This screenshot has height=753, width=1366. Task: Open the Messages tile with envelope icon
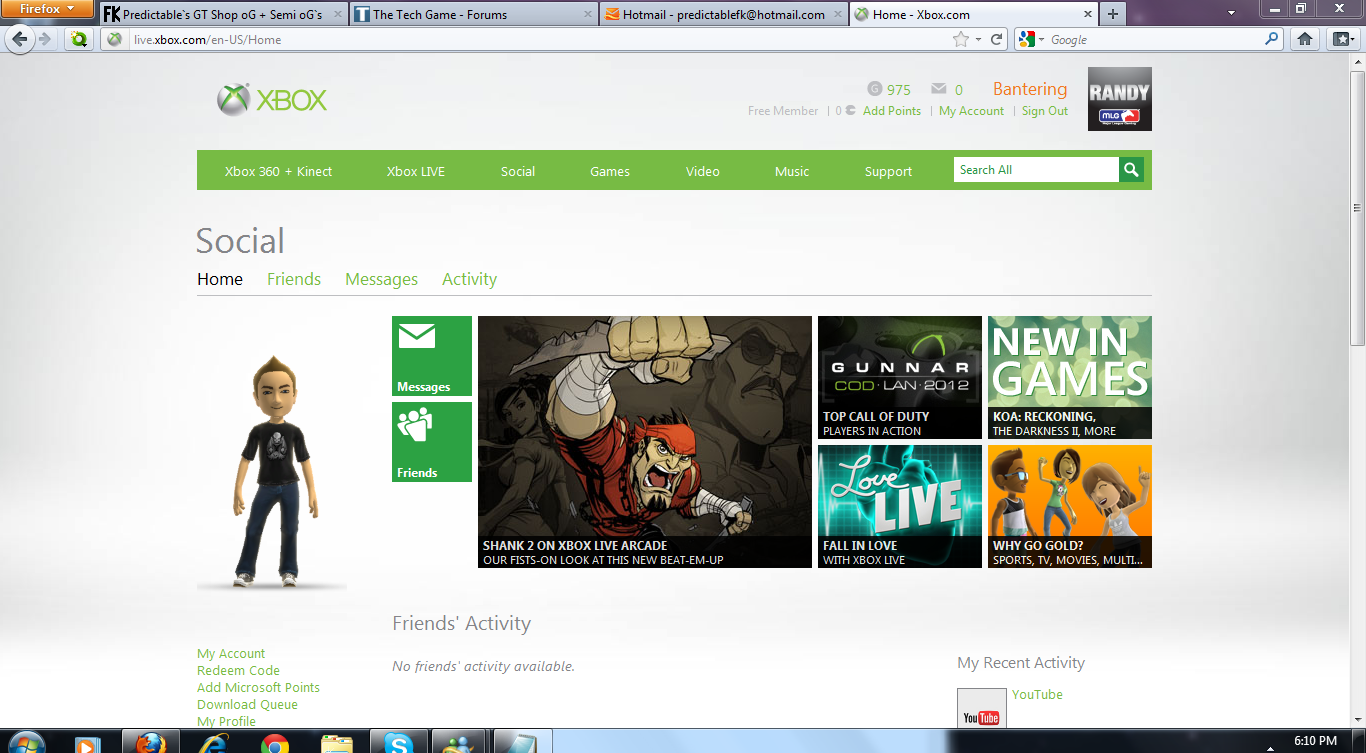(432, 356)
